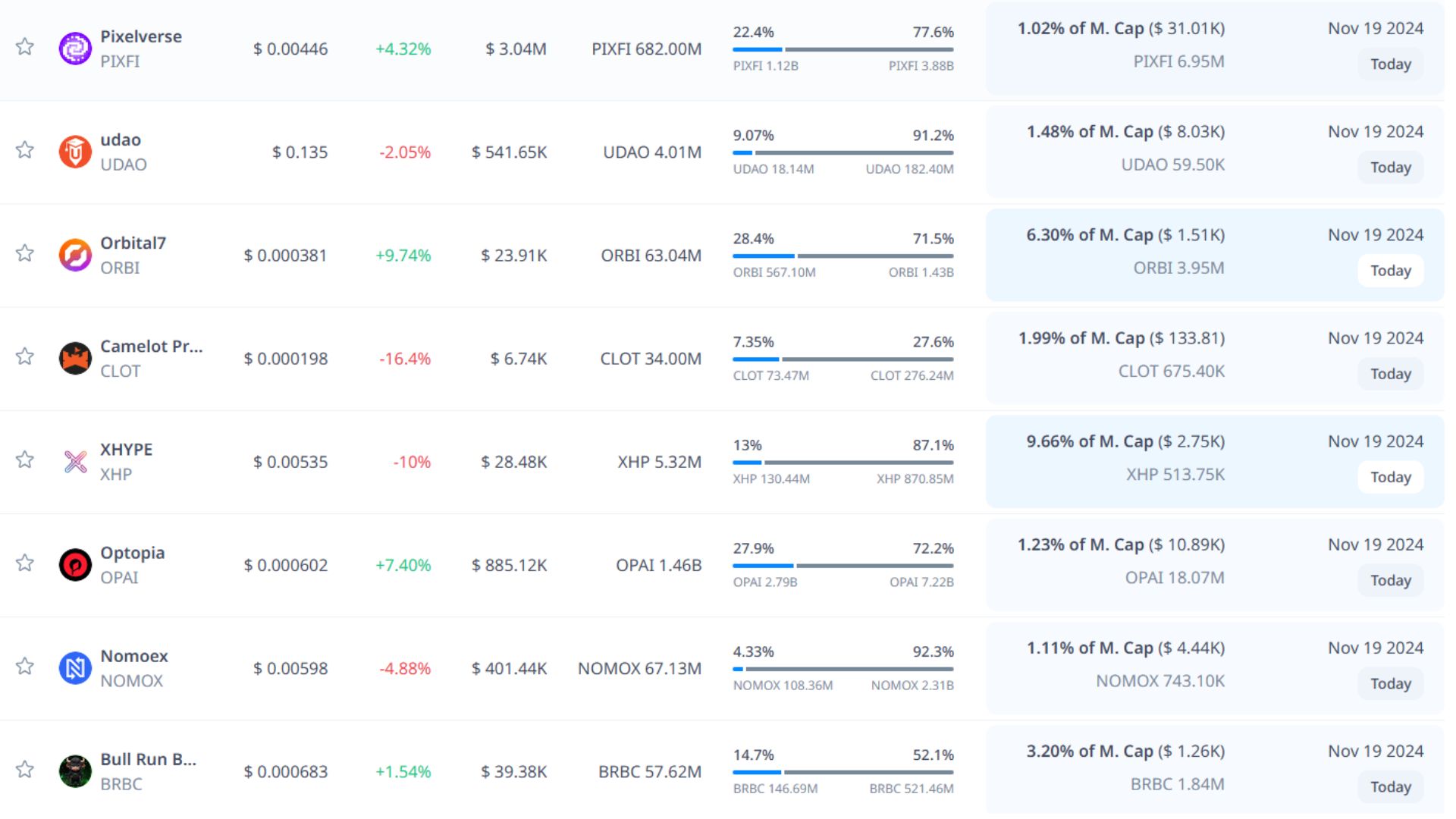Add XHYPE to watchlist via star

click(25, 460)
